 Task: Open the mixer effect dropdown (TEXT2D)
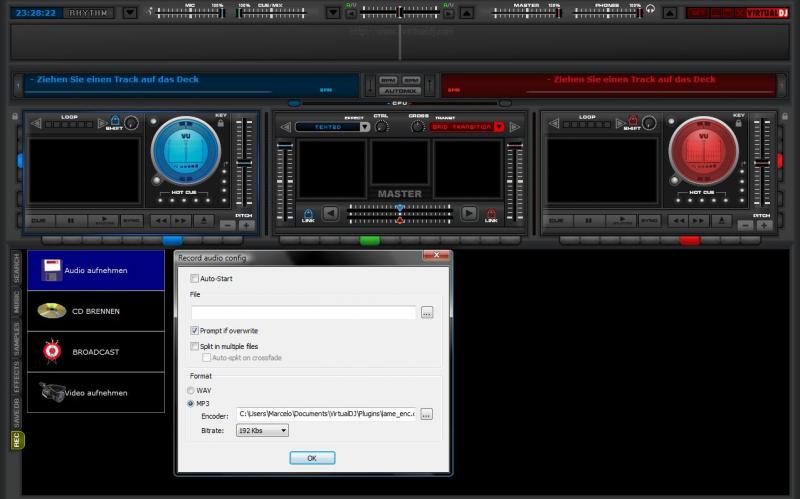[364, 127]
